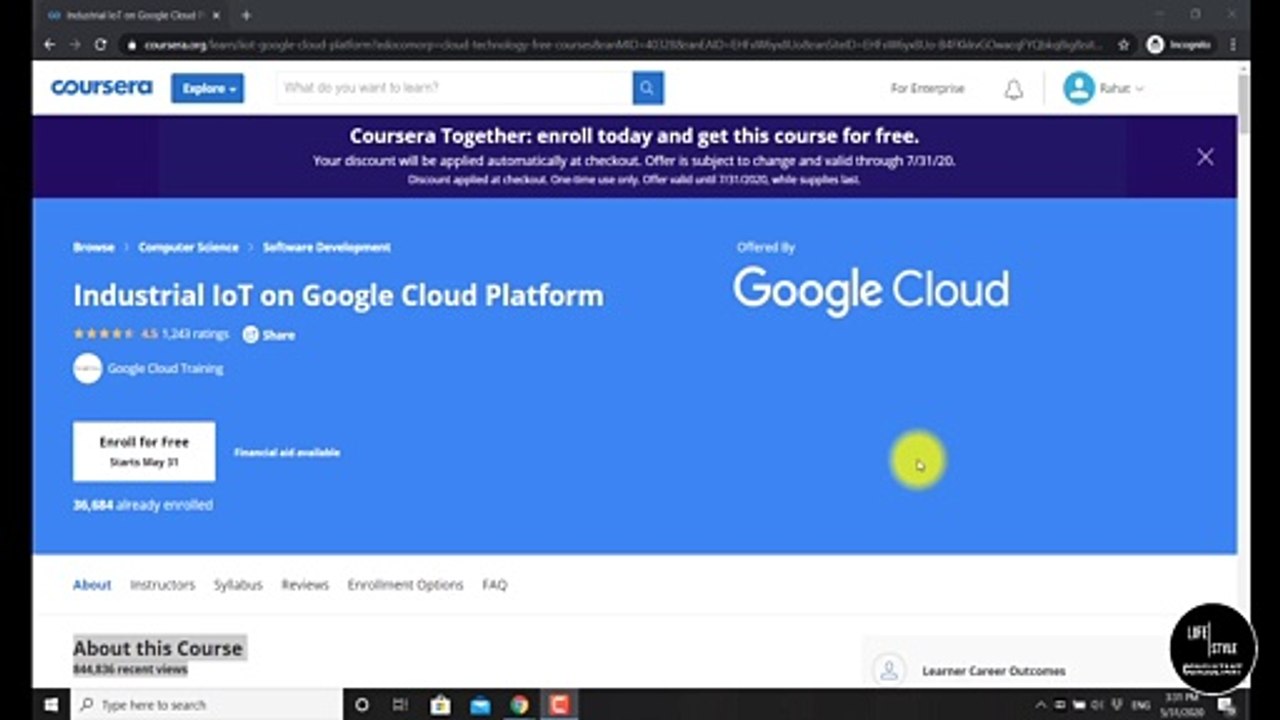Bookmark this page with the star icon

coord(1124,45)
